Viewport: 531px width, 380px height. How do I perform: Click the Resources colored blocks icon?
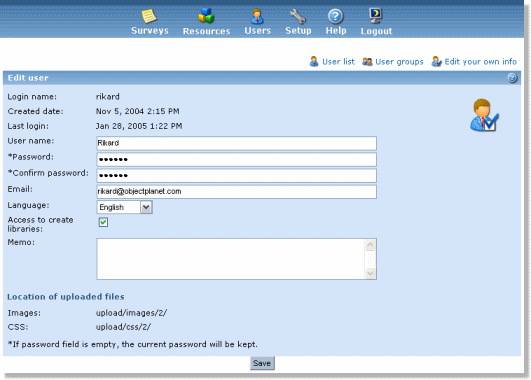click(x=206, y=16)
